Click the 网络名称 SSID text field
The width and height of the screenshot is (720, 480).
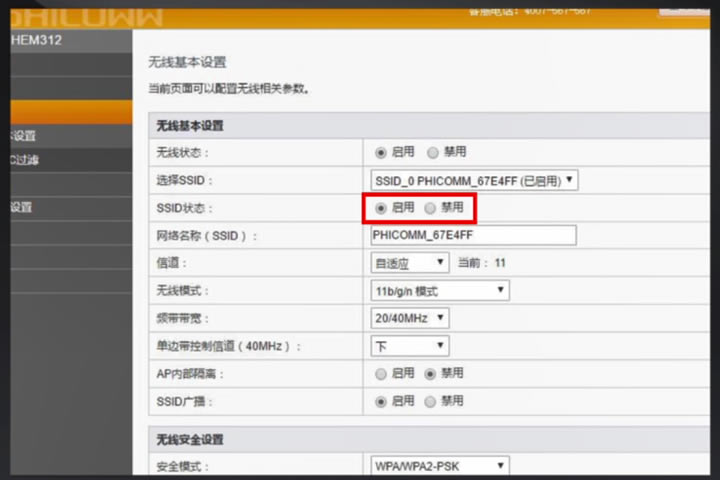[x=473, y=235]
